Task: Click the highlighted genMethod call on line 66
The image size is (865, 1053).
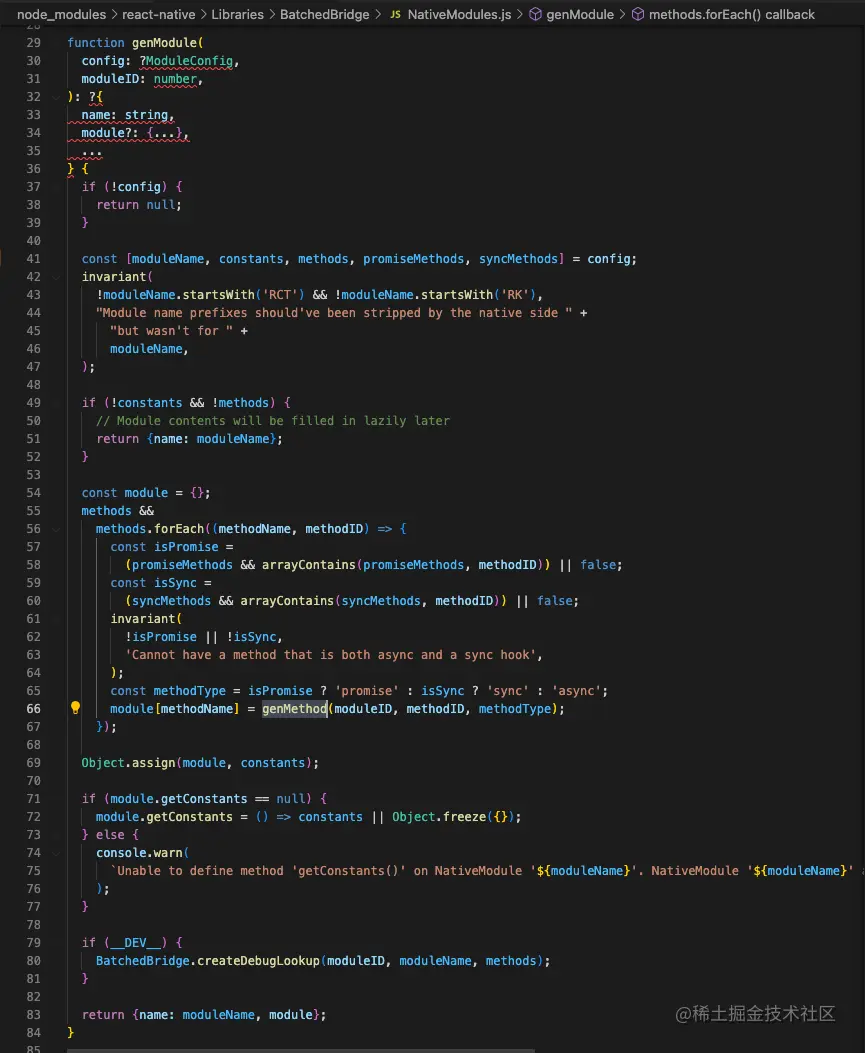Action: (294, 708)
